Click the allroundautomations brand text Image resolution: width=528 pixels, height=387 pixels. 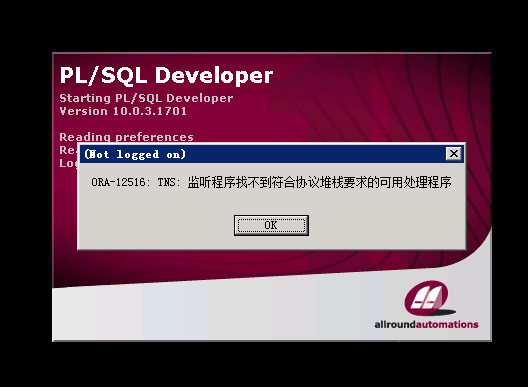point(426,324)
